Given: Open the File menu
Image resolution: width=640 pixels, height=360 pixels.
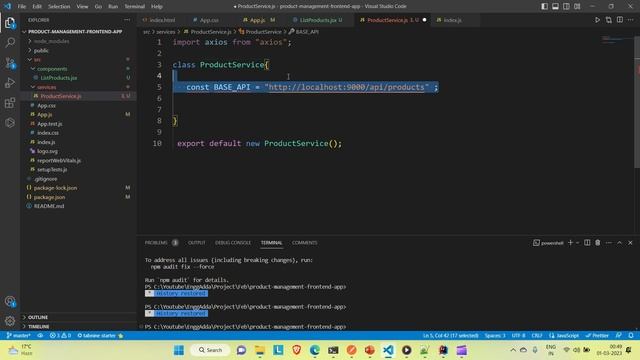Looking at the screenshot, I should tap(22, 6).
